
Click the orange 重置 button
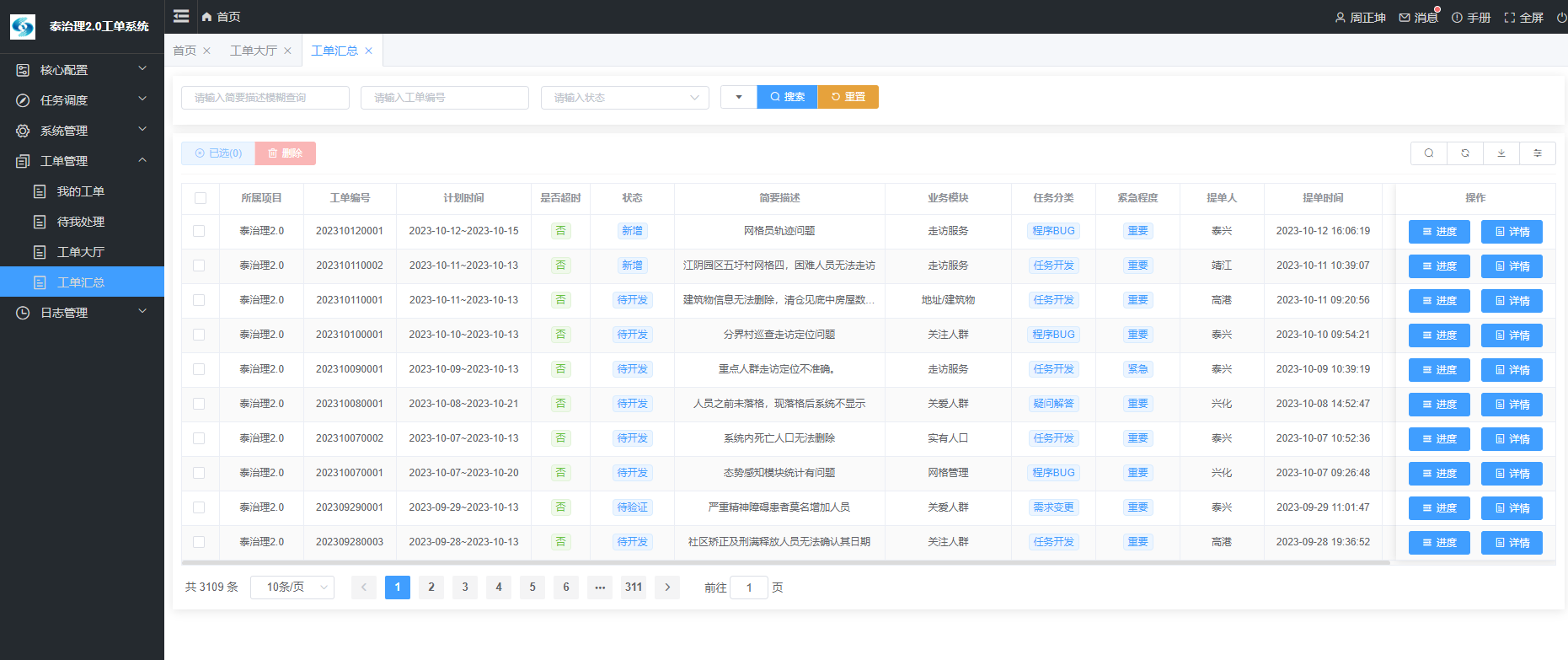point(848,97)
